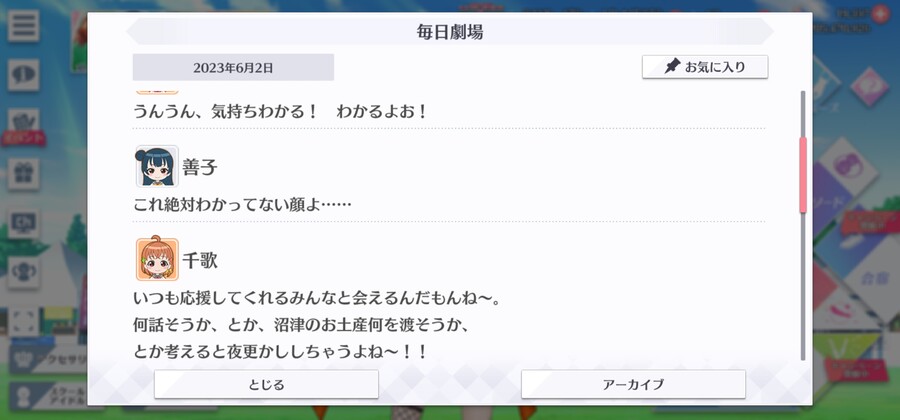Click the monitor screen icon in sidebar
The width and height of the screenshot is (900, 420).
click(x=23, y=224)
